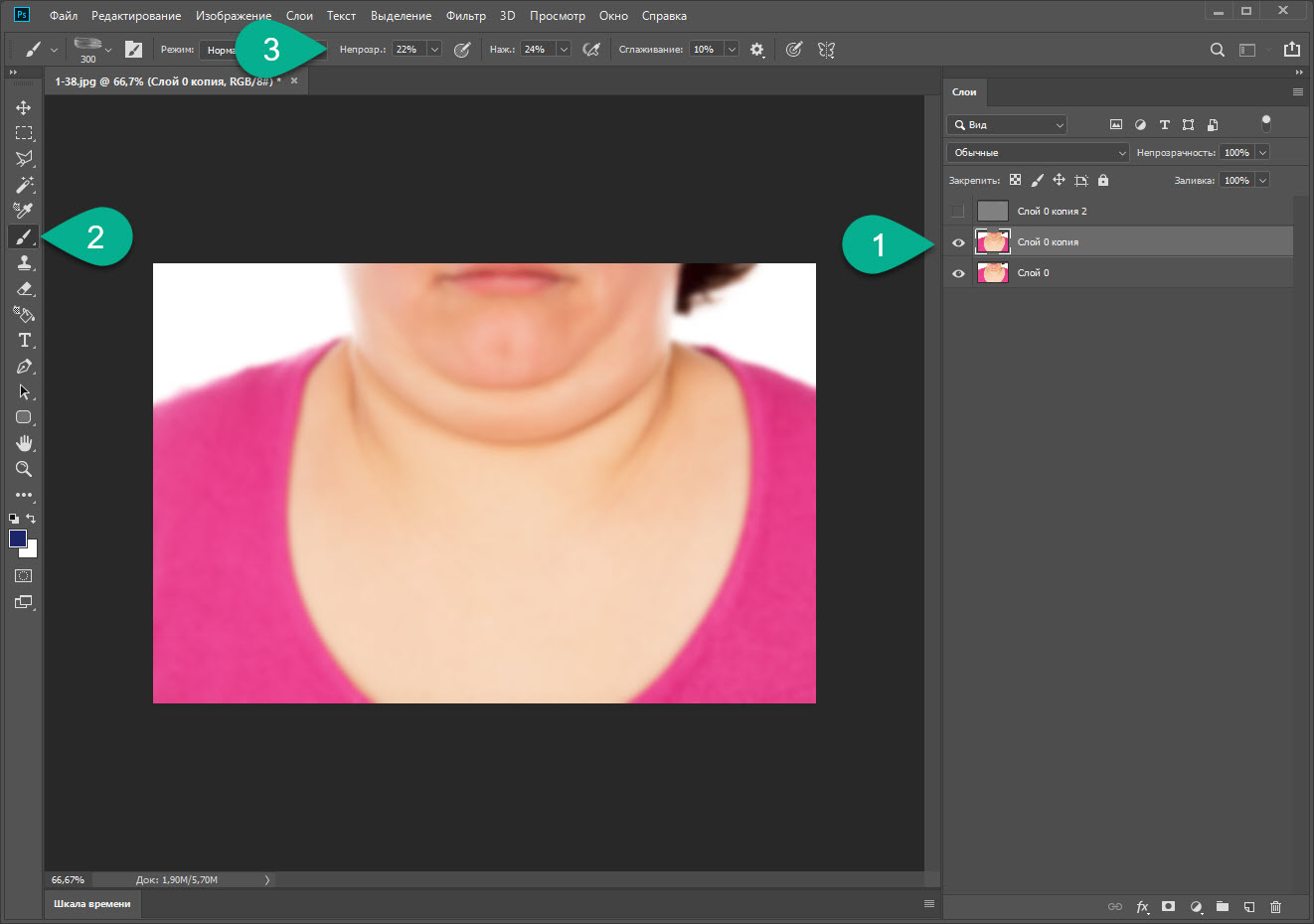Open the Edit Toolbar three-dots button

(x=24, y=495)
